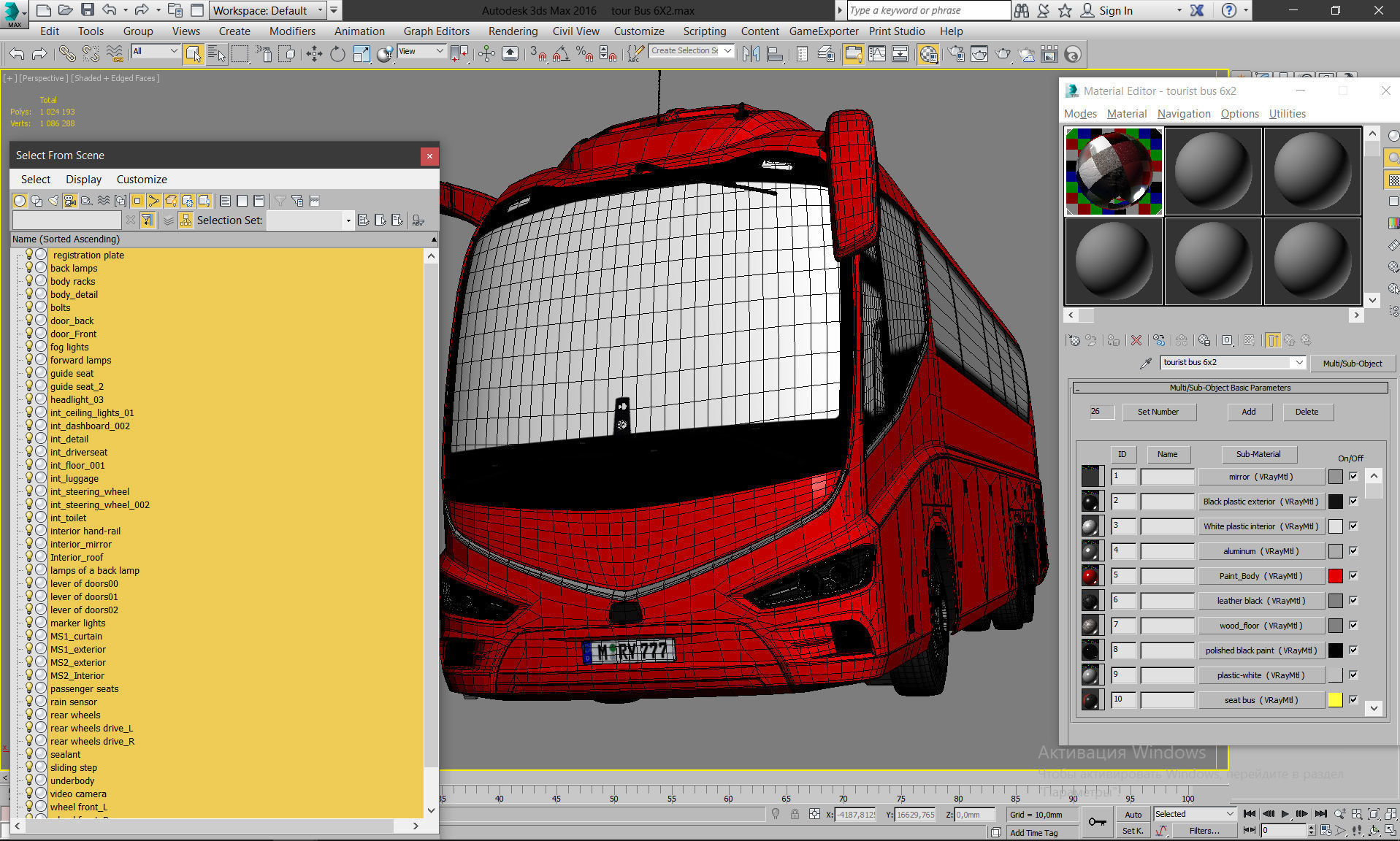This screenshot has height=841, width=1400.
Task: Click the Delete sub-material button
Action: coord(1307,412)
